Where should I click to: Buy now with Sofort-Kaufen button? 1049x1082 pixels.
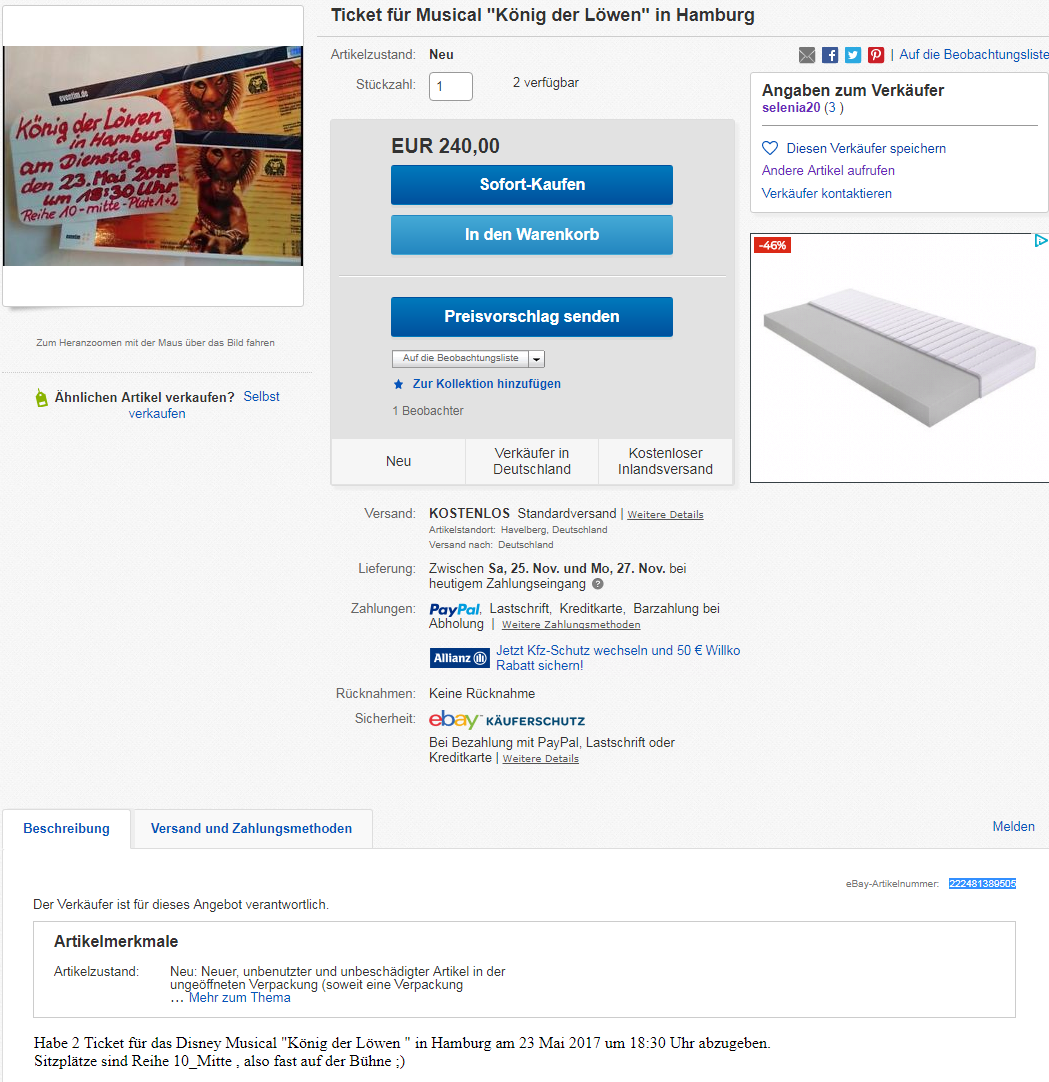531,185
